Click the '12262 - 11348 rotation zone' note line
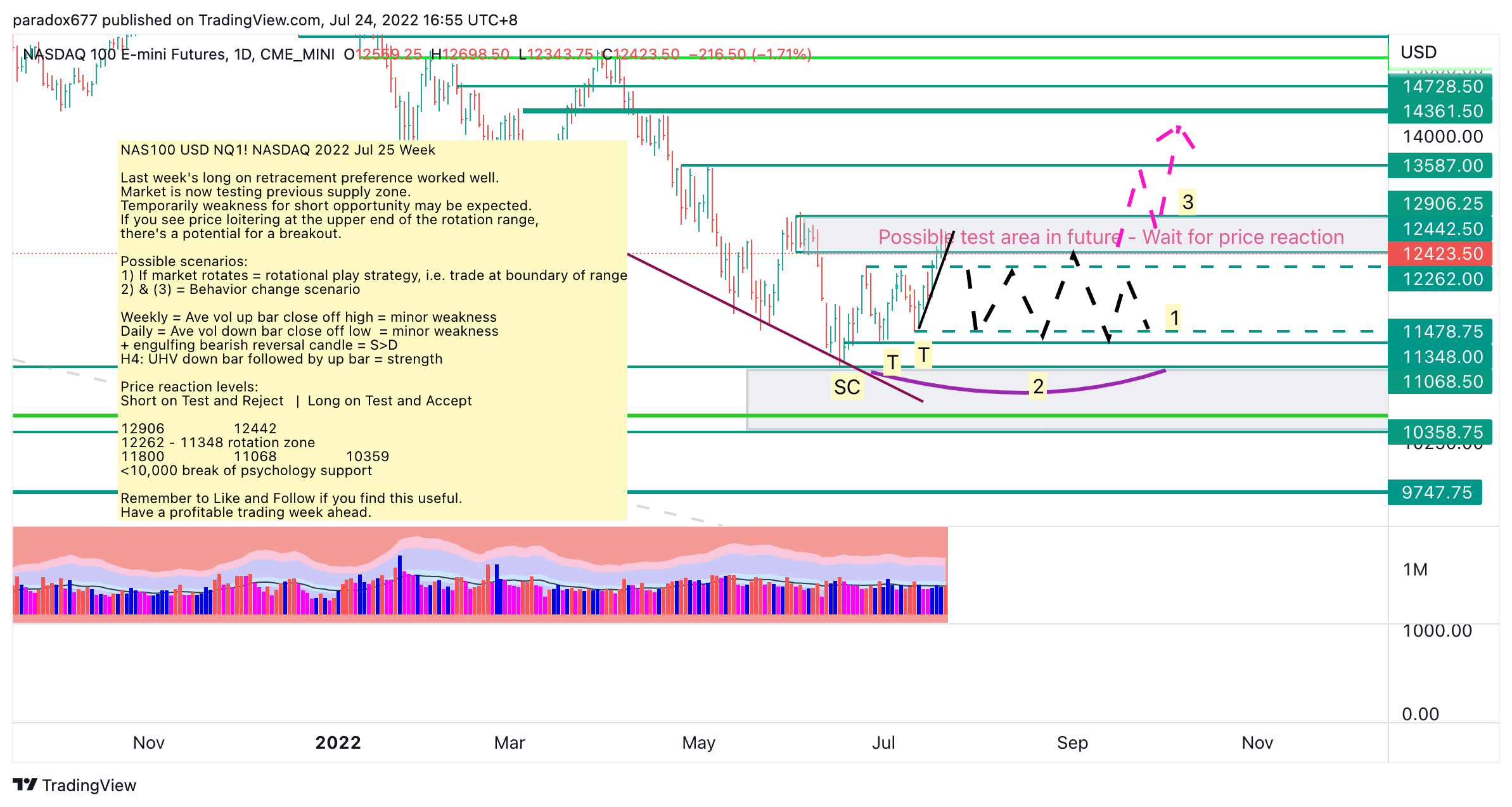This screenshot has height=807, width=1512. pyautogui.click(x=217, y=442)
